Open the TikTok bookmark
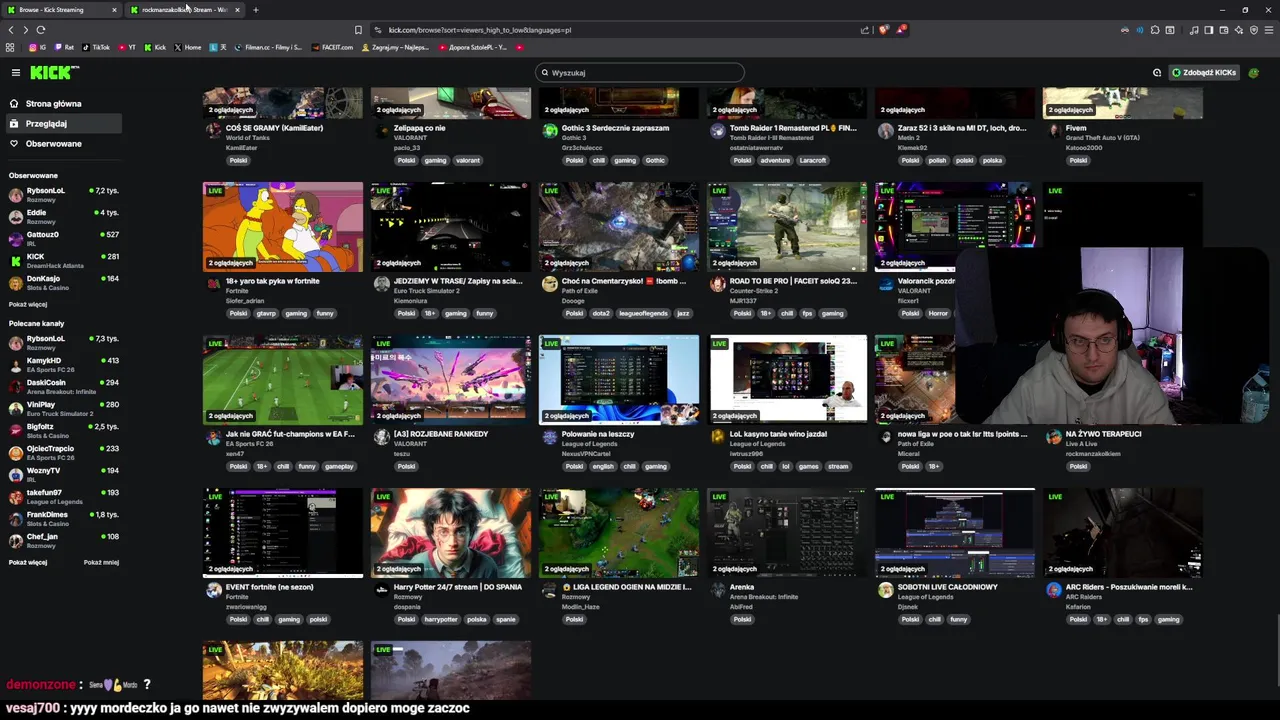The width and height of the screenshot is (1280, 720). pos(96,47)
